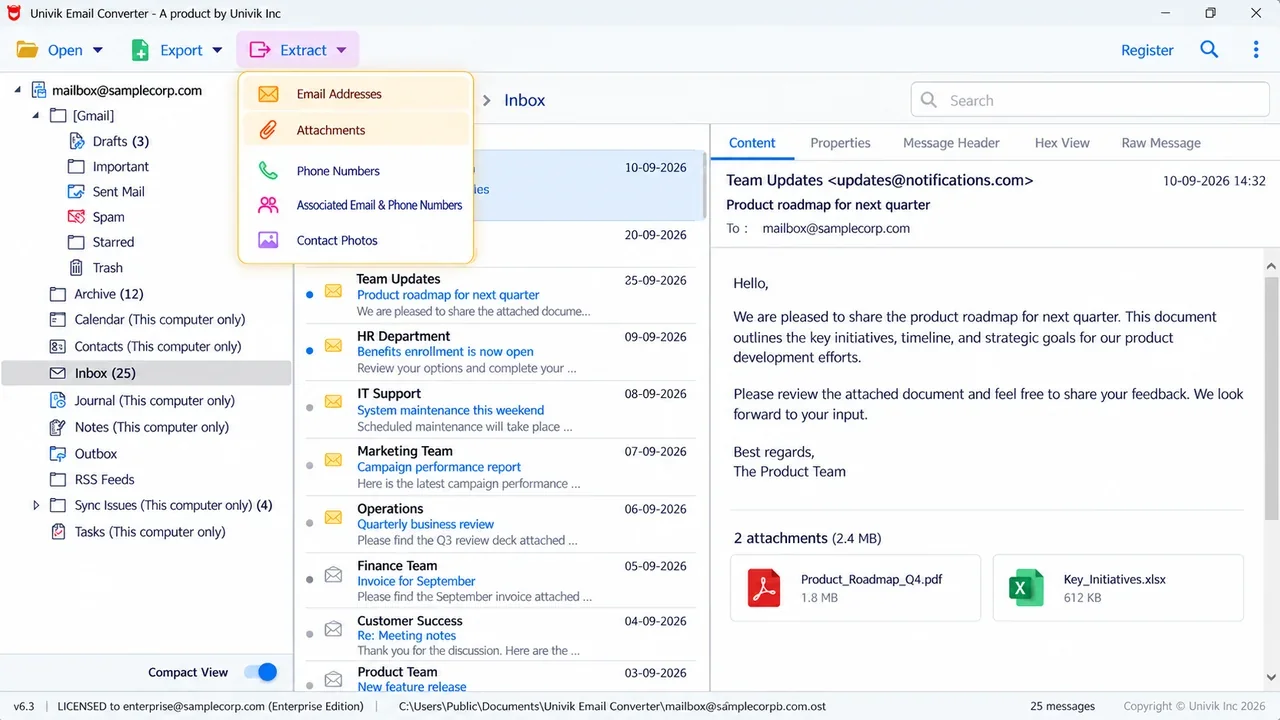The image size is (1280, 720).
Task: Switch to the Hex View tab
Action: pyautogui.click(x=1062, y=143)
